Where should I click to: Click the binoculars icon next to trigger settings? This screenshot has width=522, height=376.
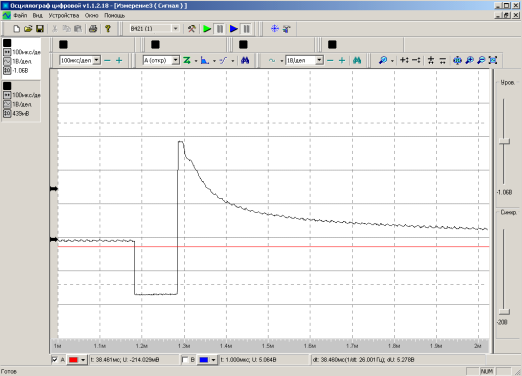tap(245, 60)
